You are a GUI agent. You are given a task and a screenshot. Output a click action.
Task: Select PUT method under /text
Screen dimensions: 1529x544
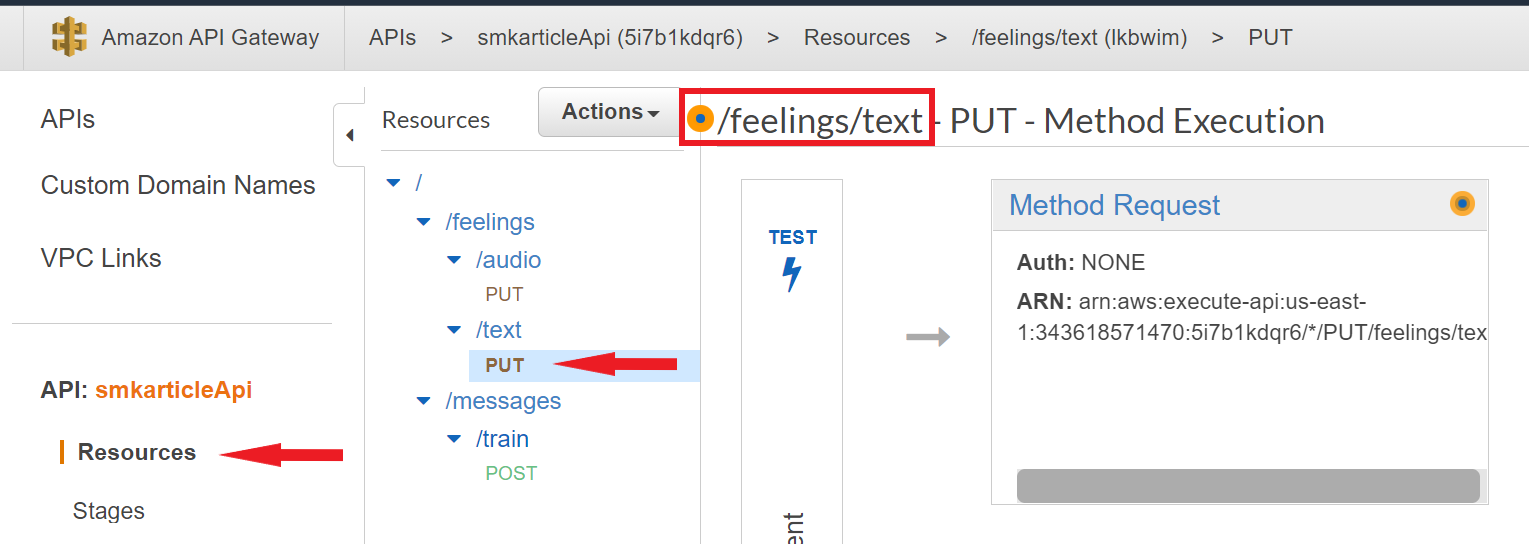[x=505, y=365]
